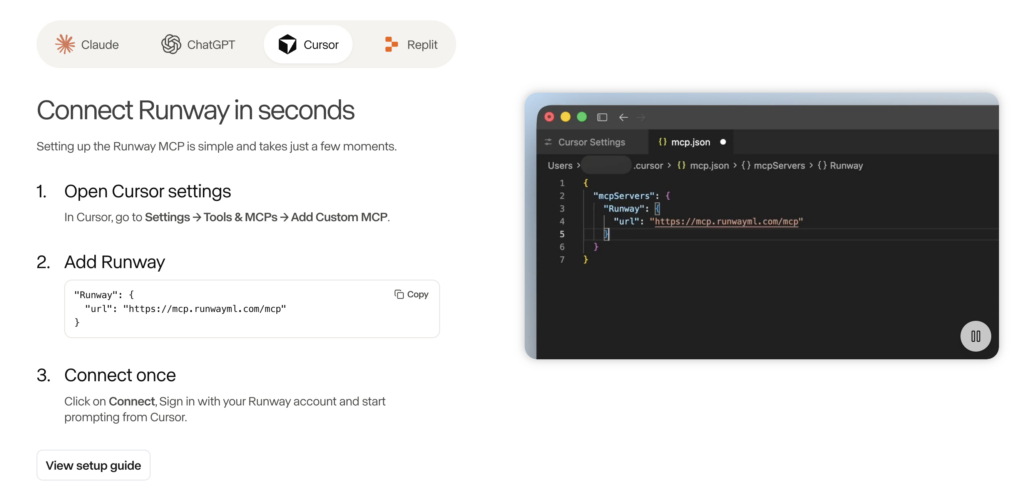Copy the Runway JSON snippet
Image resolution: width=1024 pixels, height=497 pixels.
[411, 295]
